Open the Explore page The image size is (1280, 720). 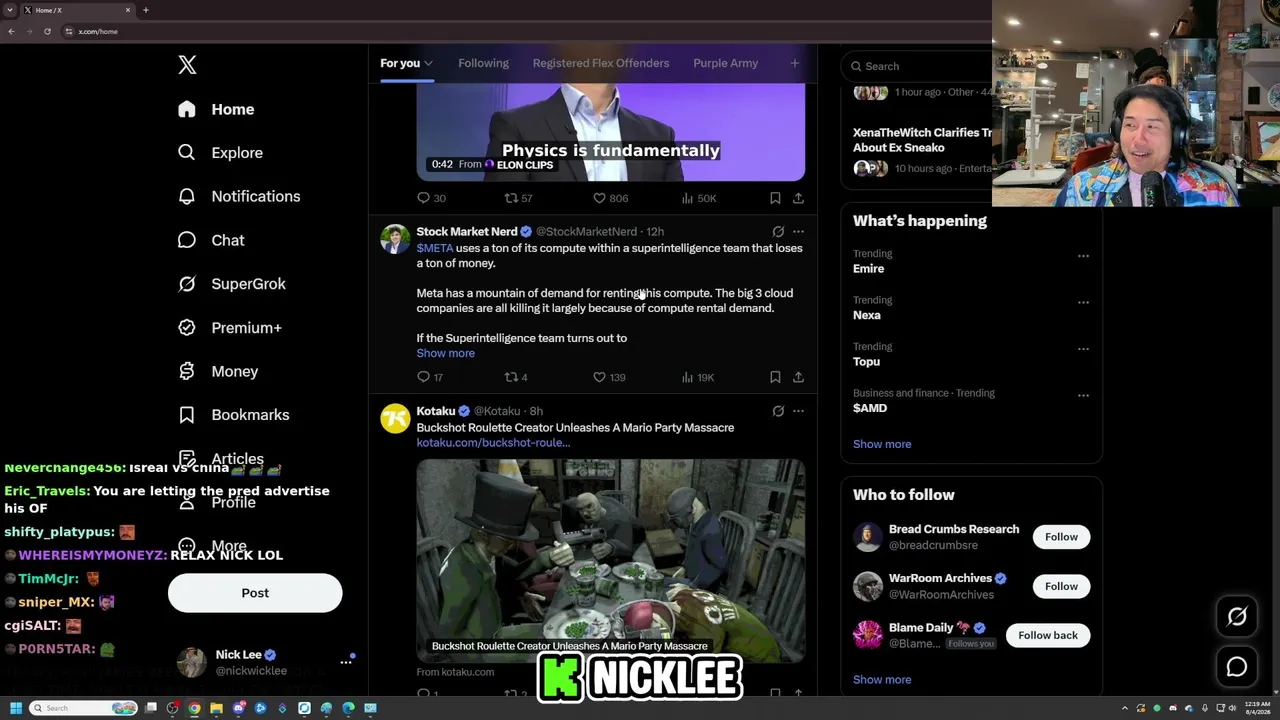tap(220, 153)
